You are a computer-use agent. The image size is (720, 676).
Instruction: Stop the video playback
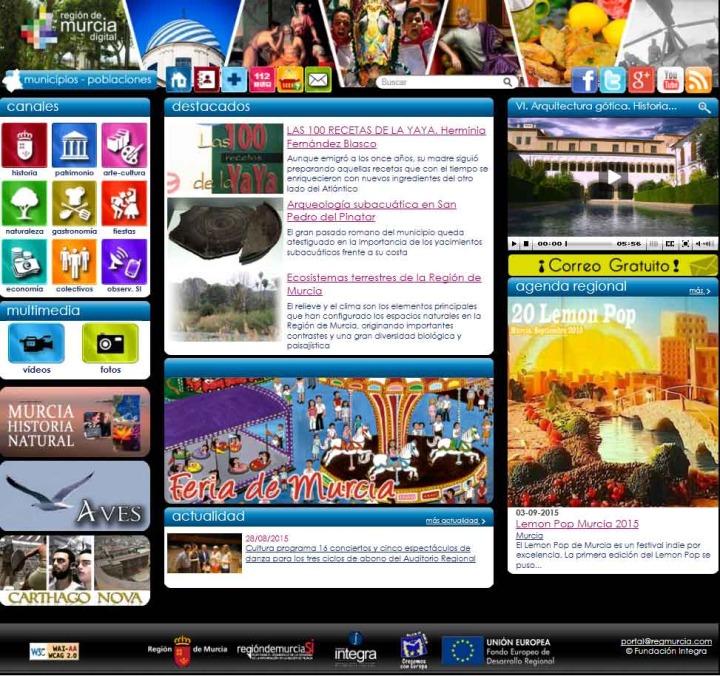coord(526,244)
